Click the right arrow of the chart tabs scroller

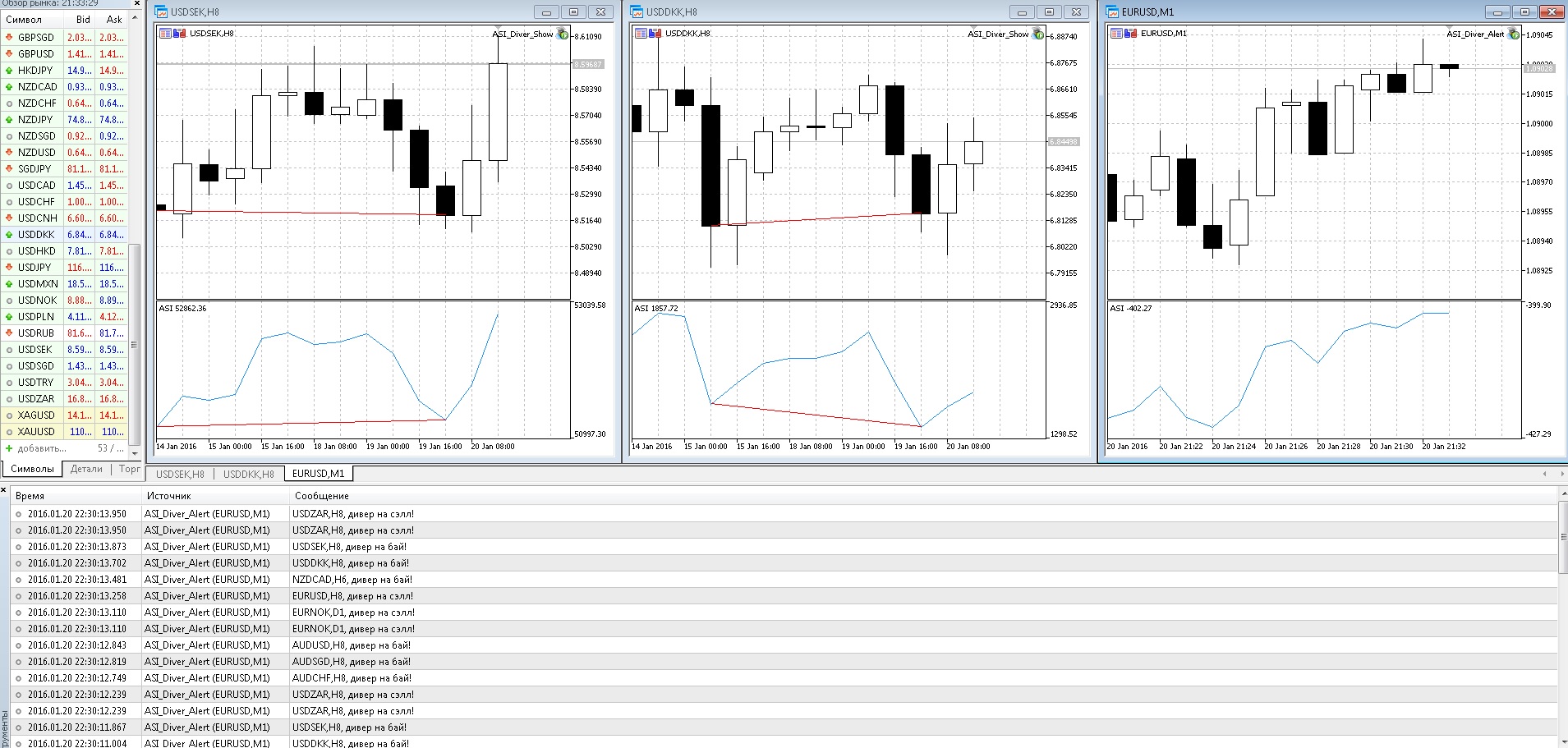[1561, 474]
